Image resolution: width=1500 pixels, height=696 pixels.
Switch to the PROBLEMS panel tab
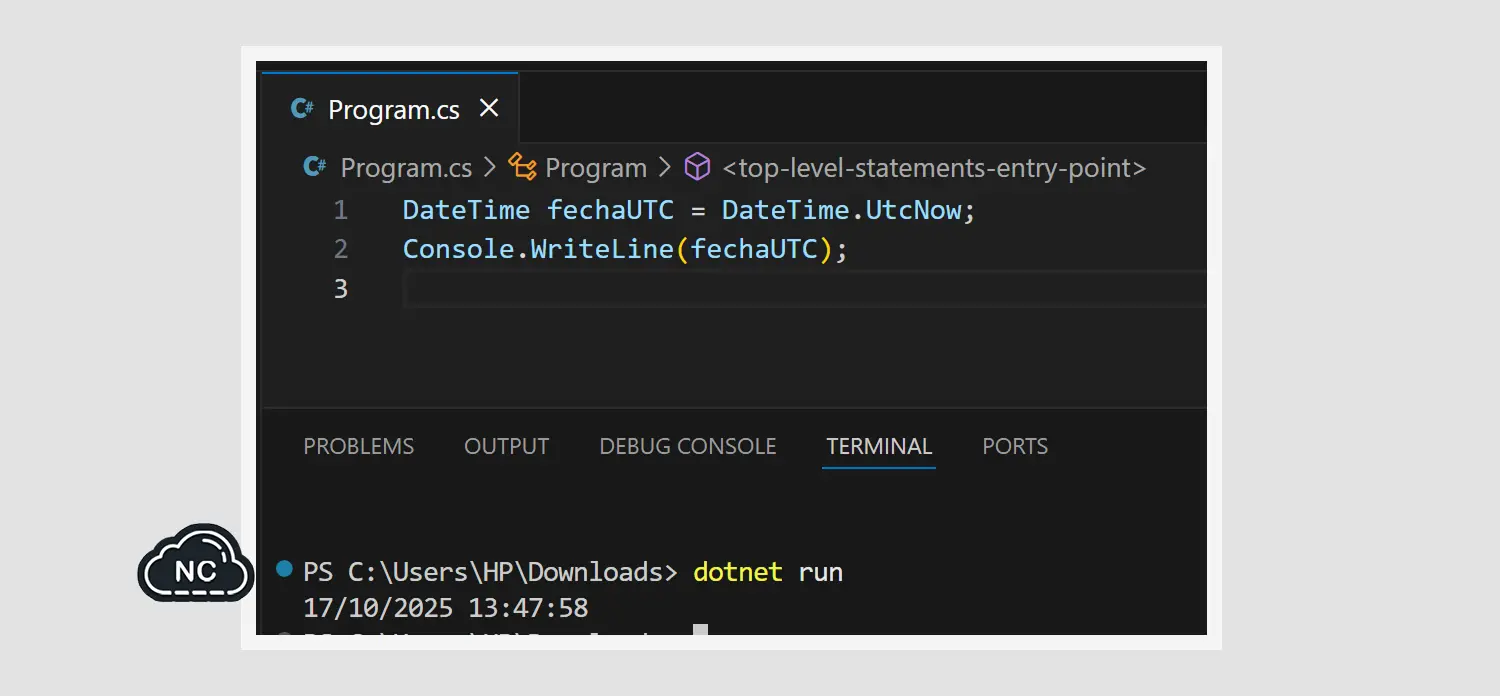(358, 446)
